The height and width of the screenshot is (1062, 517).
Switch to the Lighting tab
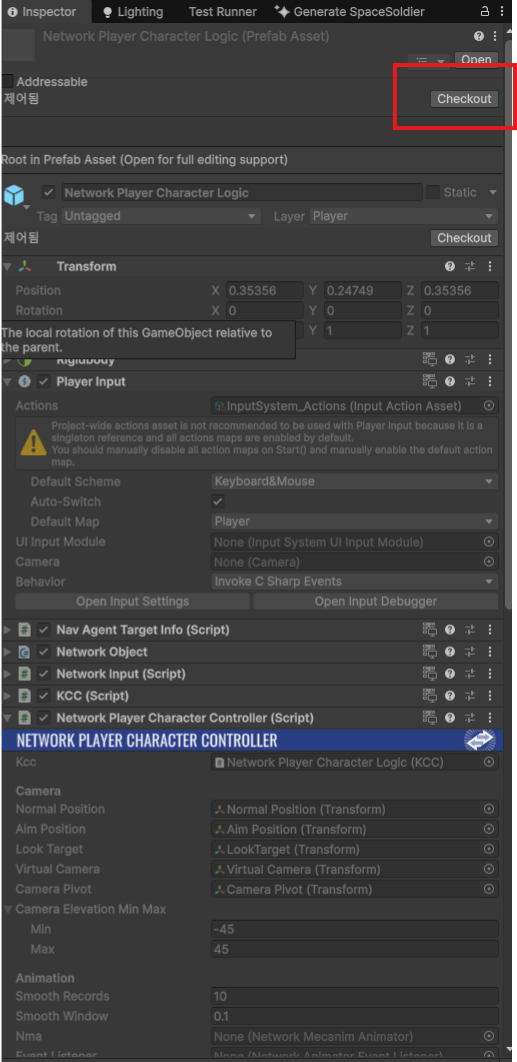[x=132, y=12]
